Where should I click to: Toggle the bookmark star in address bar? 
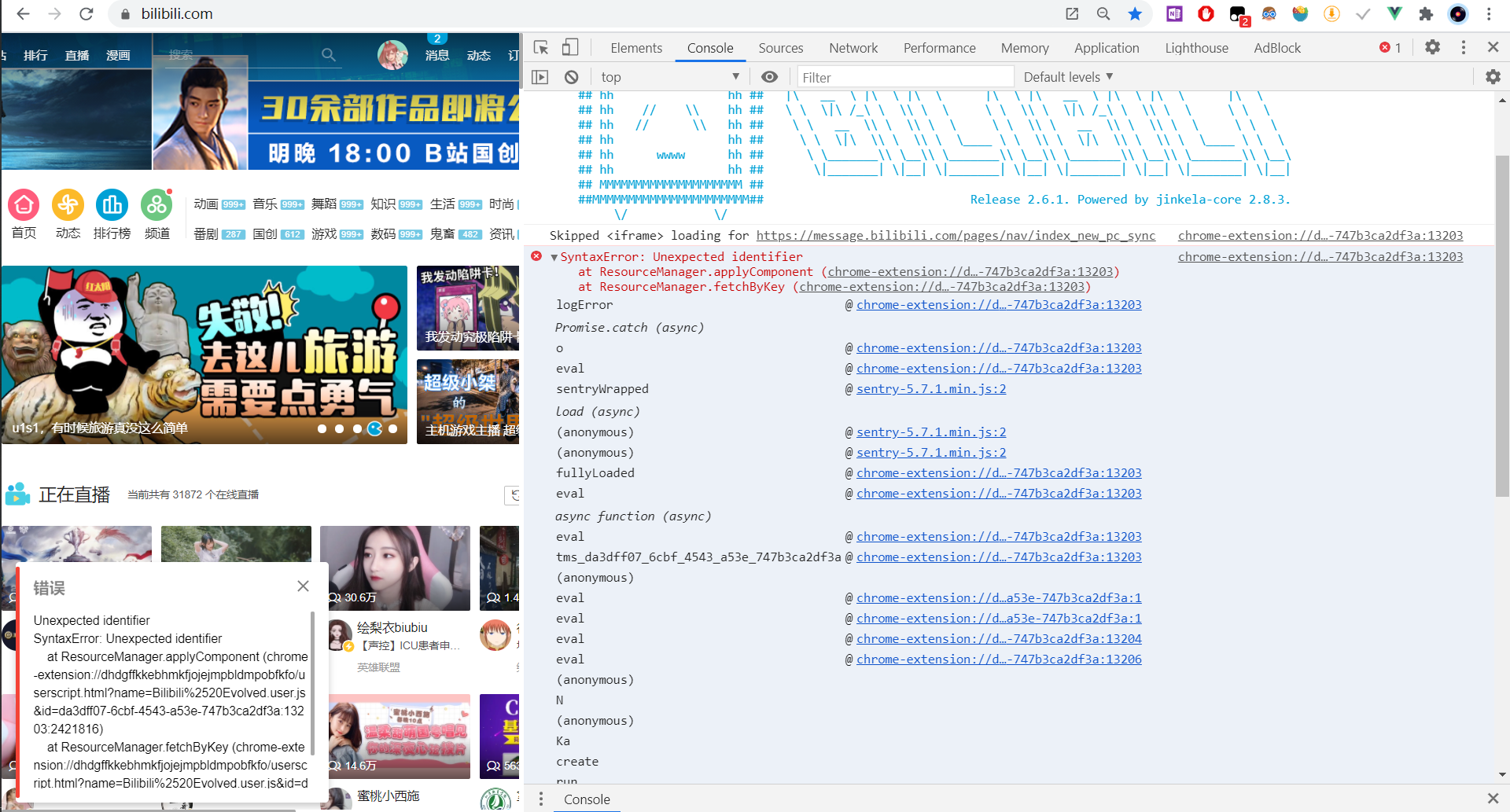1136,13
